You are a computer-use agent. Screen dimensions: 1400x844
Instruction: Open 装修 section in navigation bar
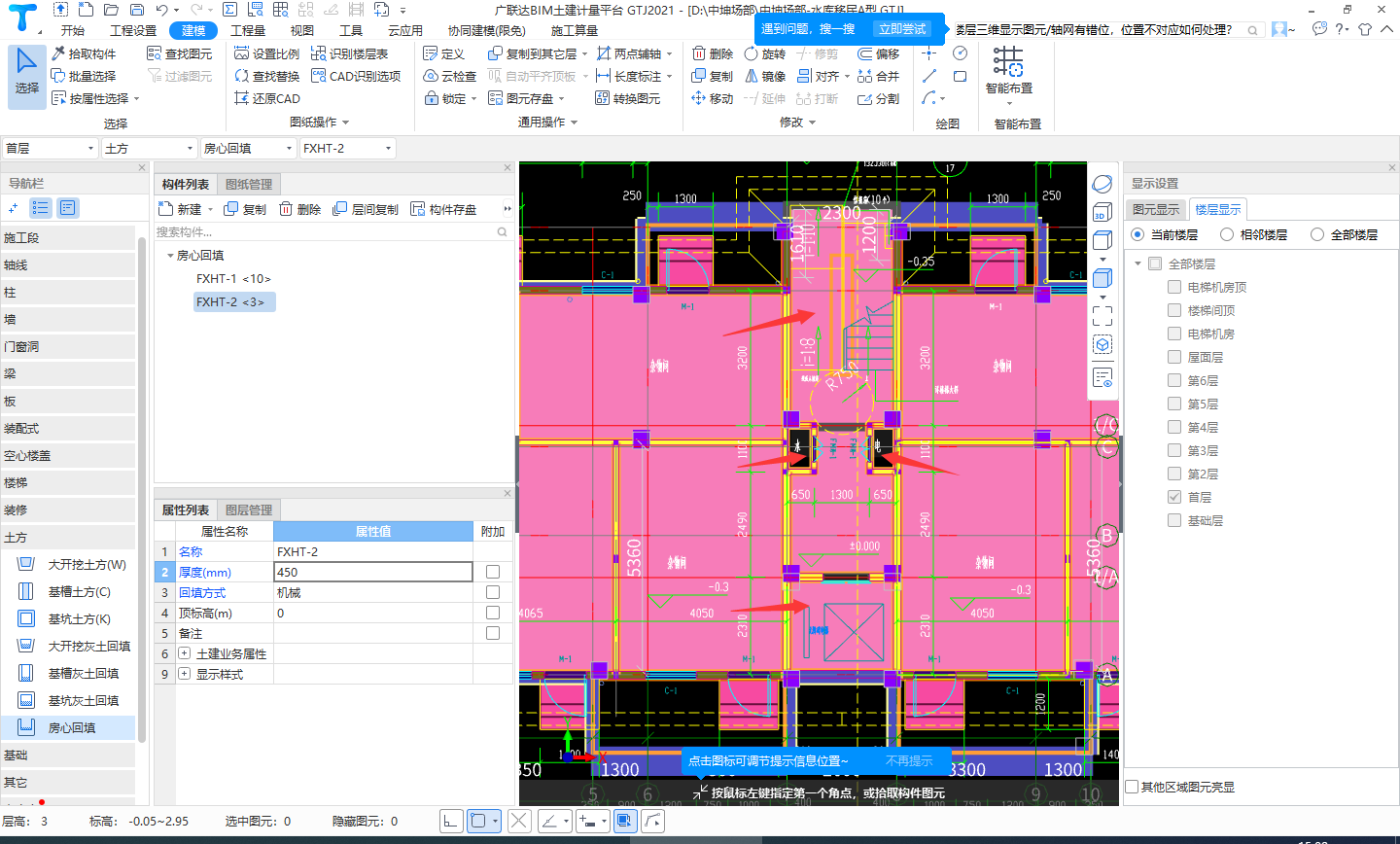(68, 510)
